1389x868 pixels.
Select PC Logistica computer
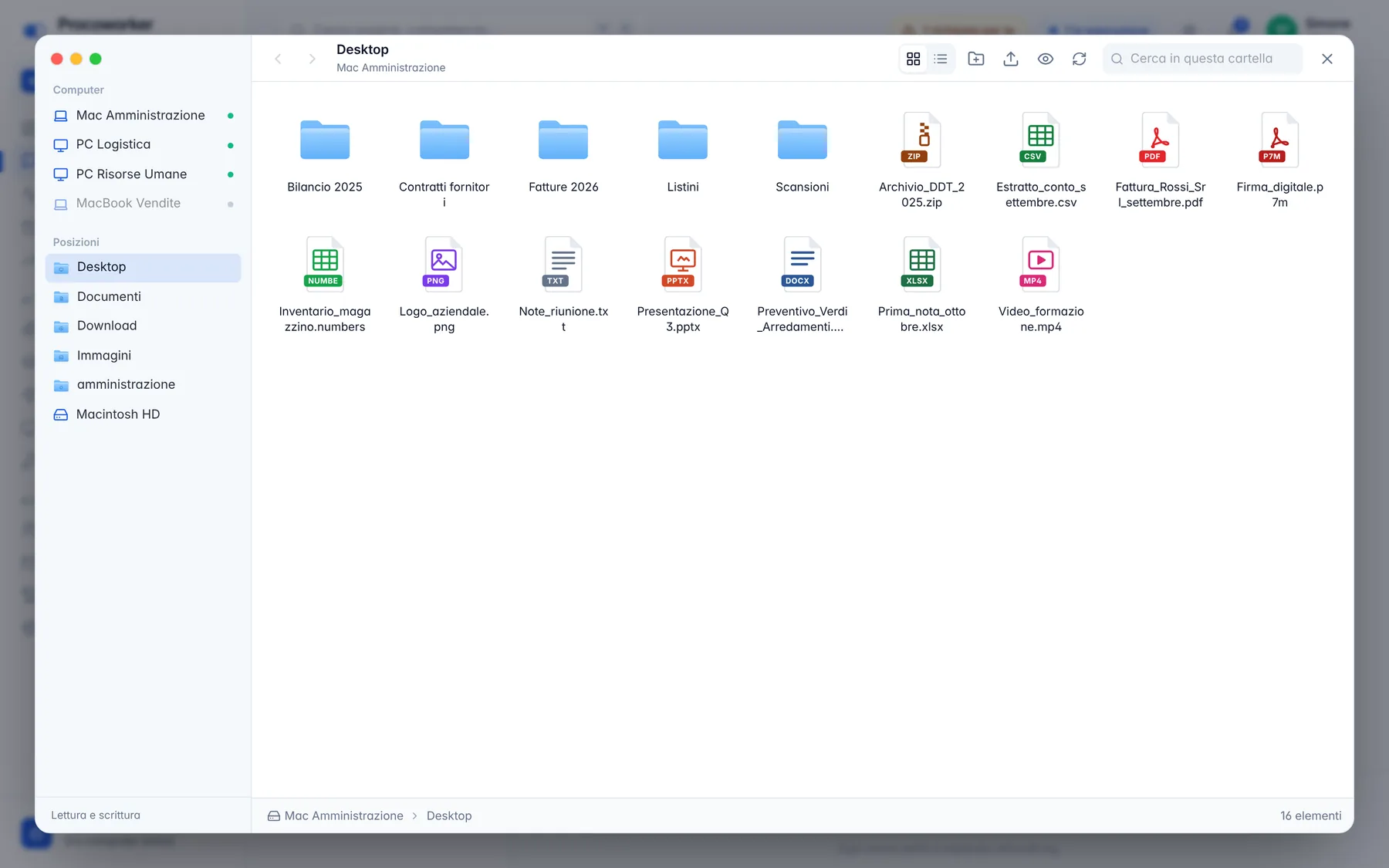click(144, 145)
